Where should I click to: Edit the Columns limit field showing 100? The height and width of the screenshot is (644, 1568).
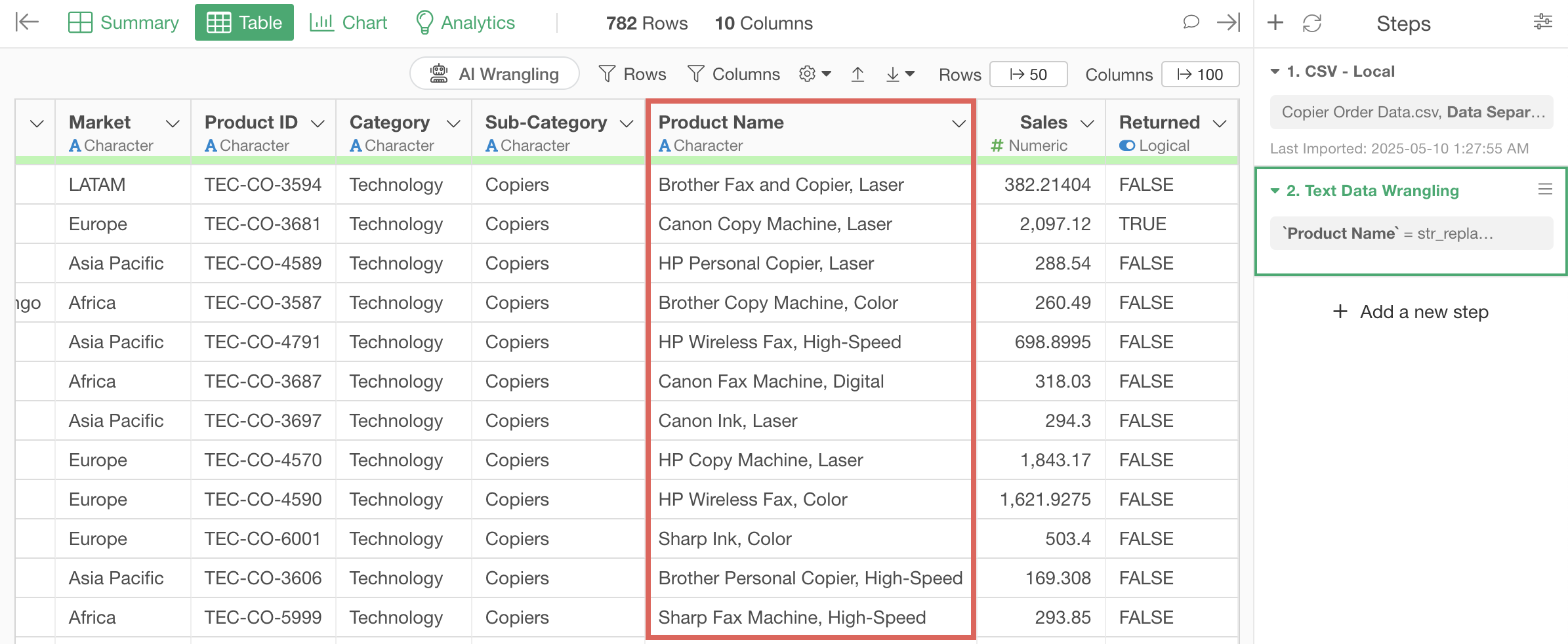(1200, 74)
